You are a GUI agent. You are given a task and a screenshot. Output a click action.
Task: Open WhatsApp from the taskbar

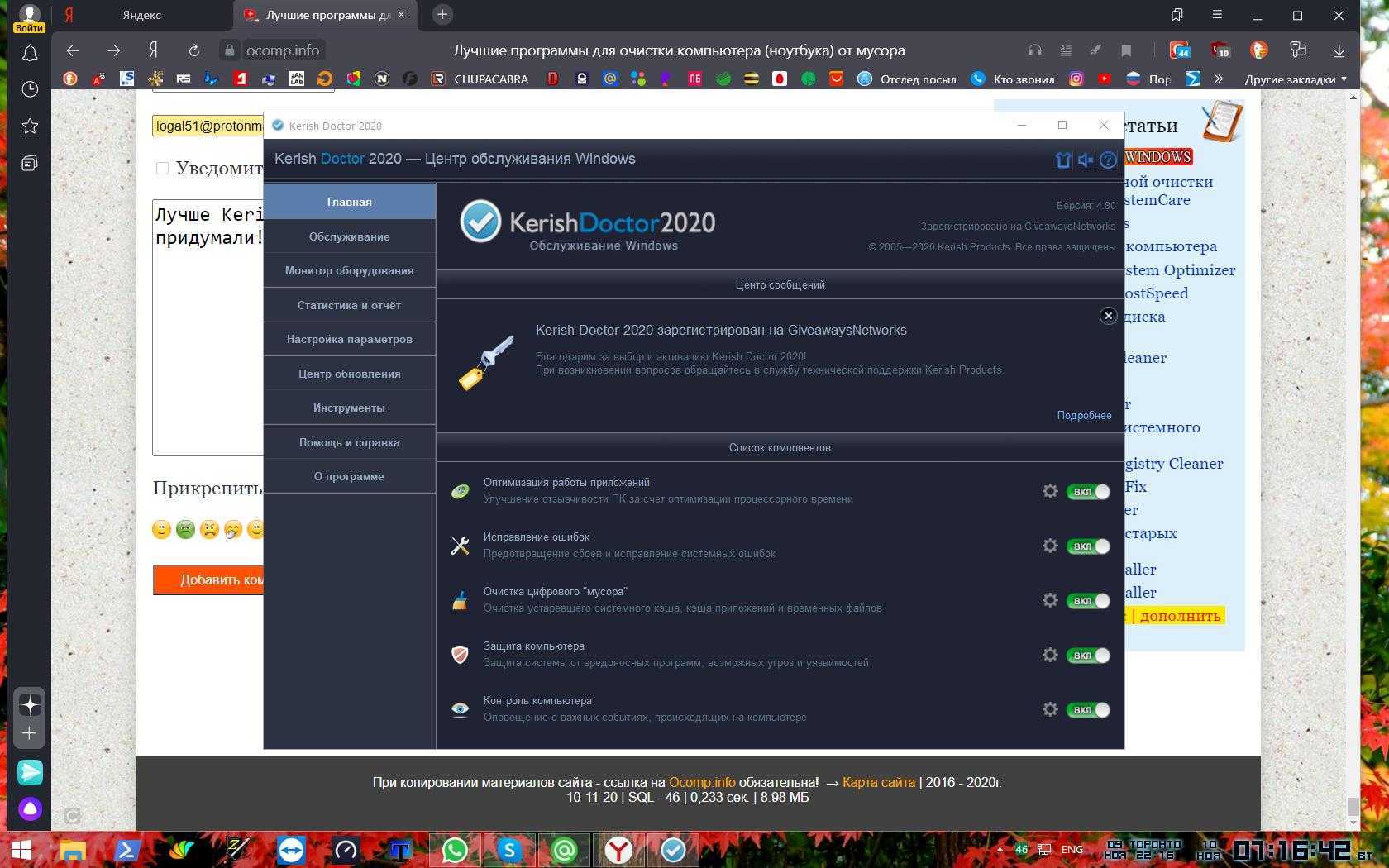coord(455,850)
